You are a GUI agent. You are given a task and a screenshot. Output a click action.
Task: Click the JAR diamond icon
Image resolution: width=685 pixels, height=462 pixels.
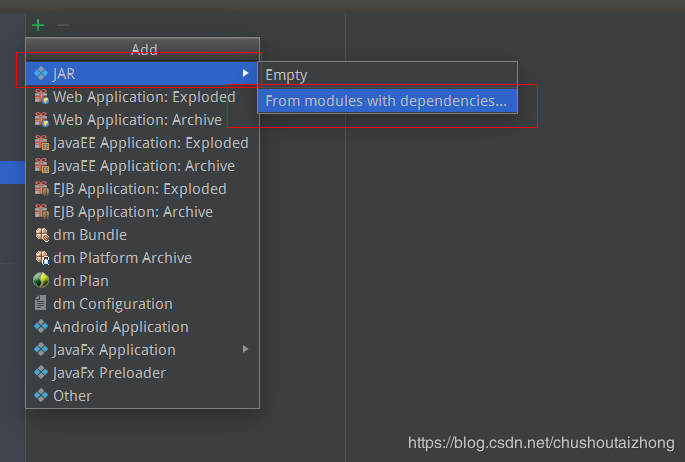(x=41, y=74)
